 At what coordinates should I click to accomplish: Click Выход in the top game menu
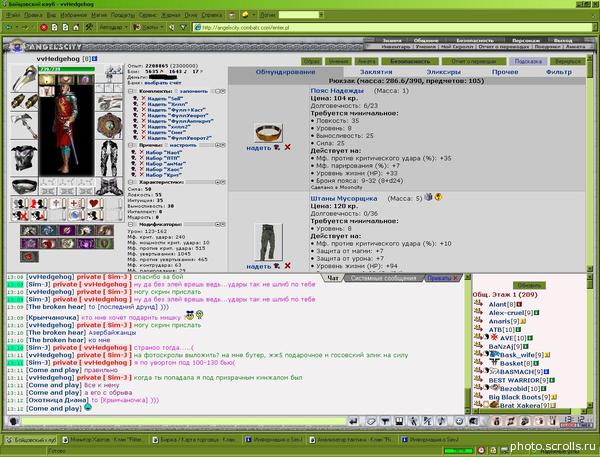click(x=562, y=40)
